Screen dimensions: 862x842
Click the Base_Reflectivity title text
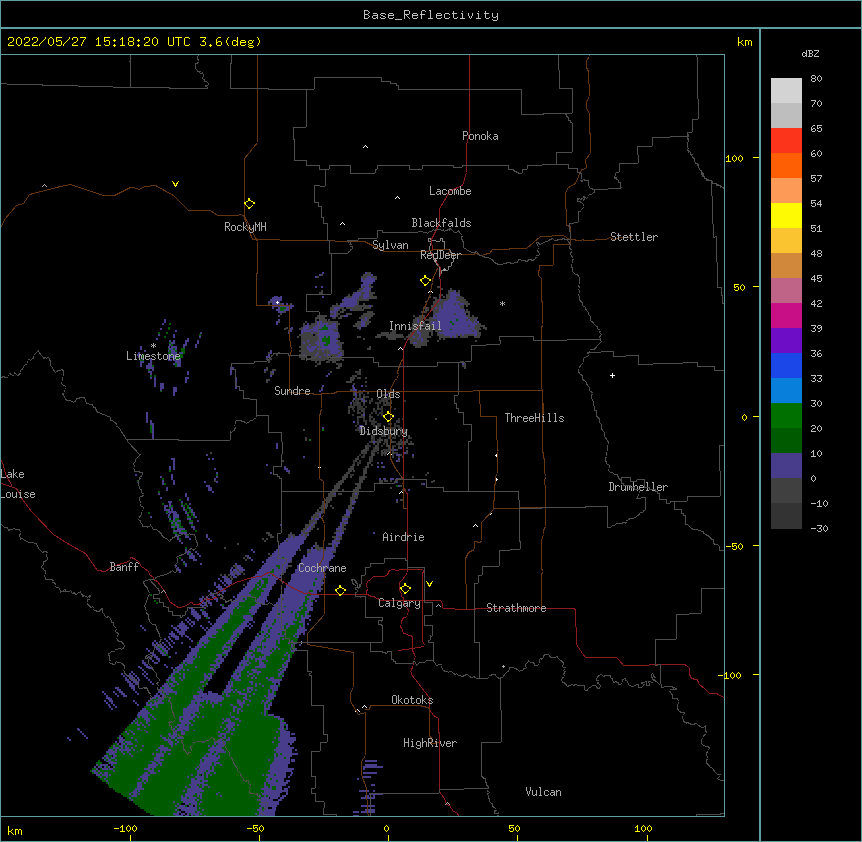(x=431, y=15)
